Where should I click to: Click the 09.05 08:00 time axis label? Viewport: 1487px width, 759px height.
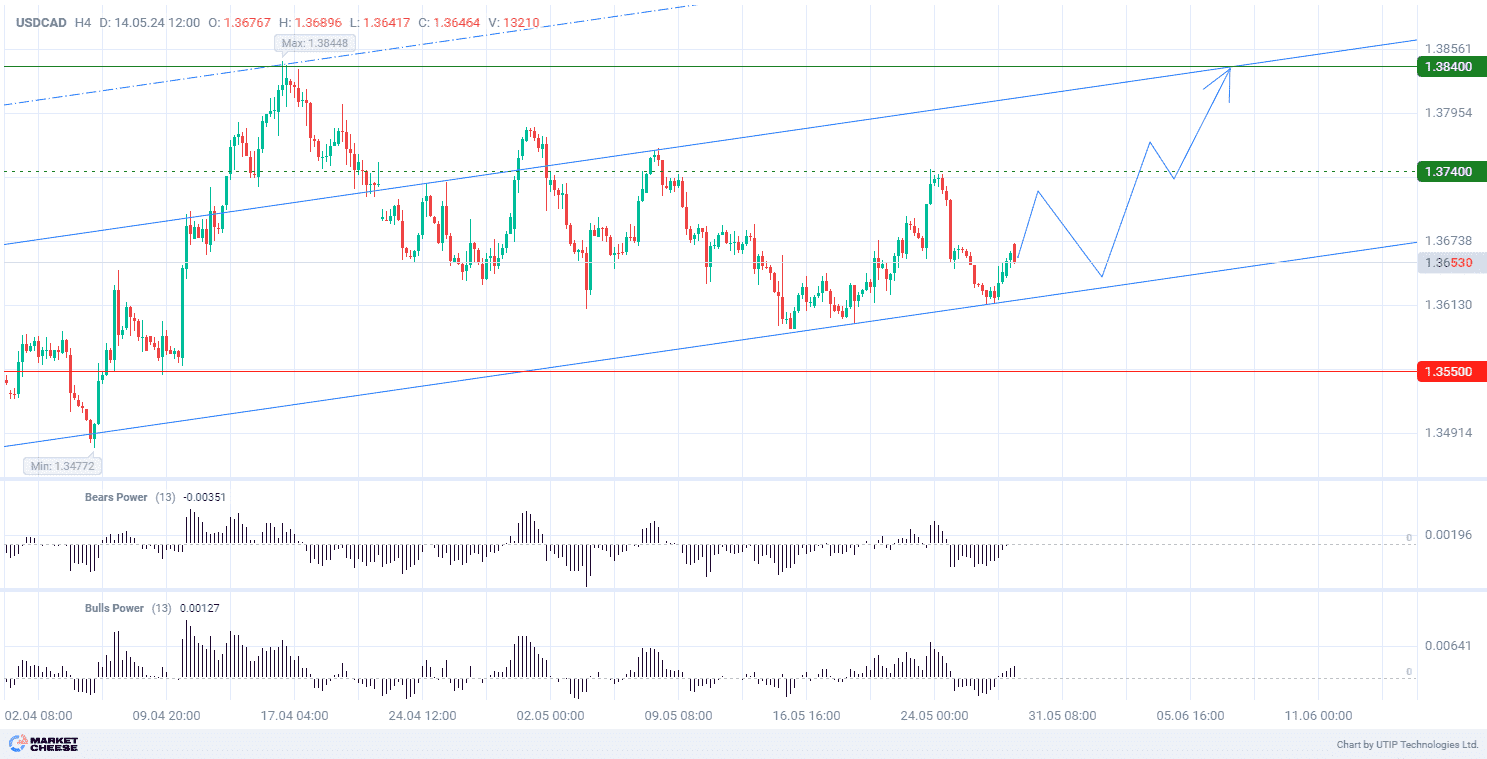[678, 716]
